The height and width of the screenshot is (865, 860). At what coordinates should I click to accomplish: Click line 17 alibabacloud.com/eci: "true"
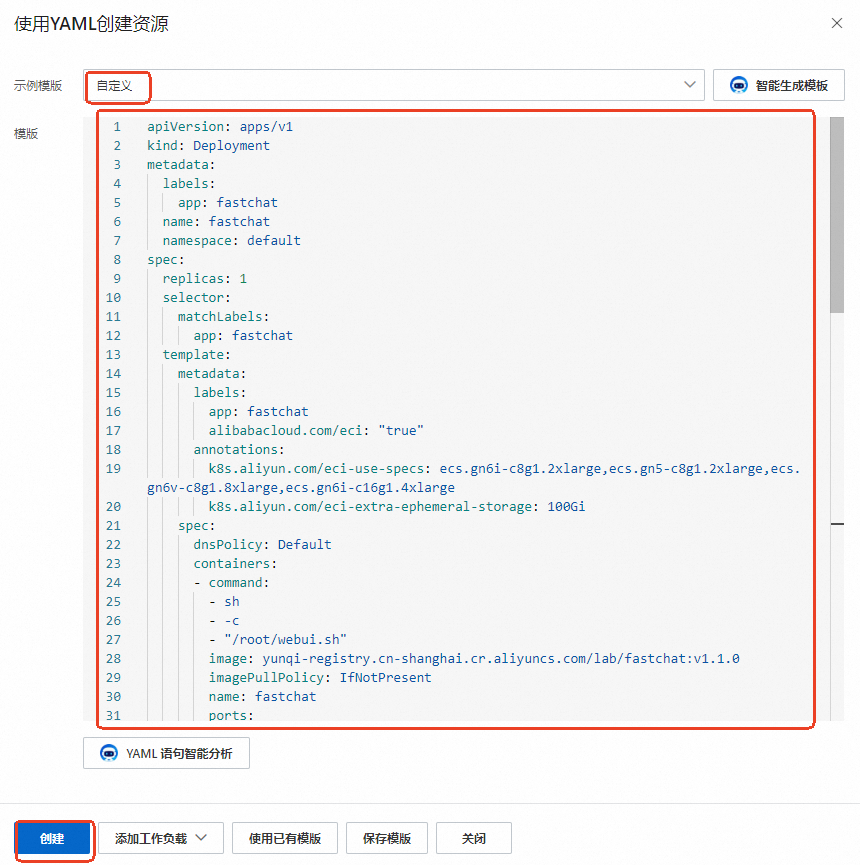316,430
